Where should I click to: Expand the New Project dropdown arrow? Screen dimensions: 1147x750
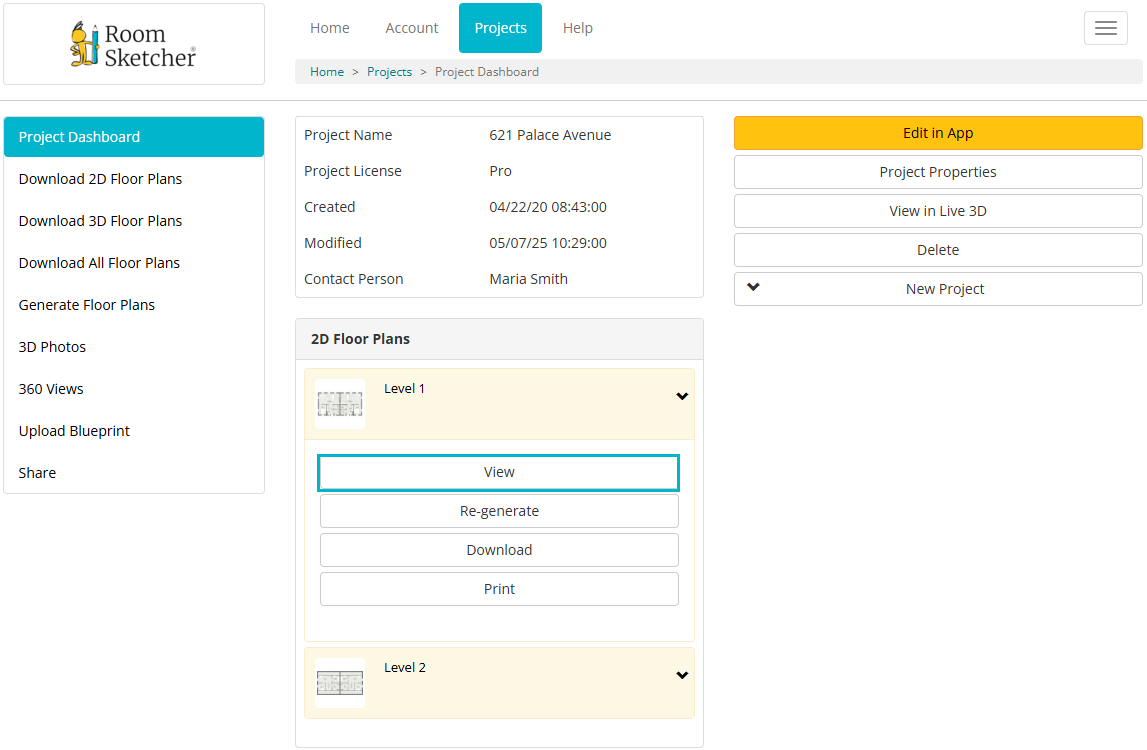pyautogui.click(x=753, y=287)
